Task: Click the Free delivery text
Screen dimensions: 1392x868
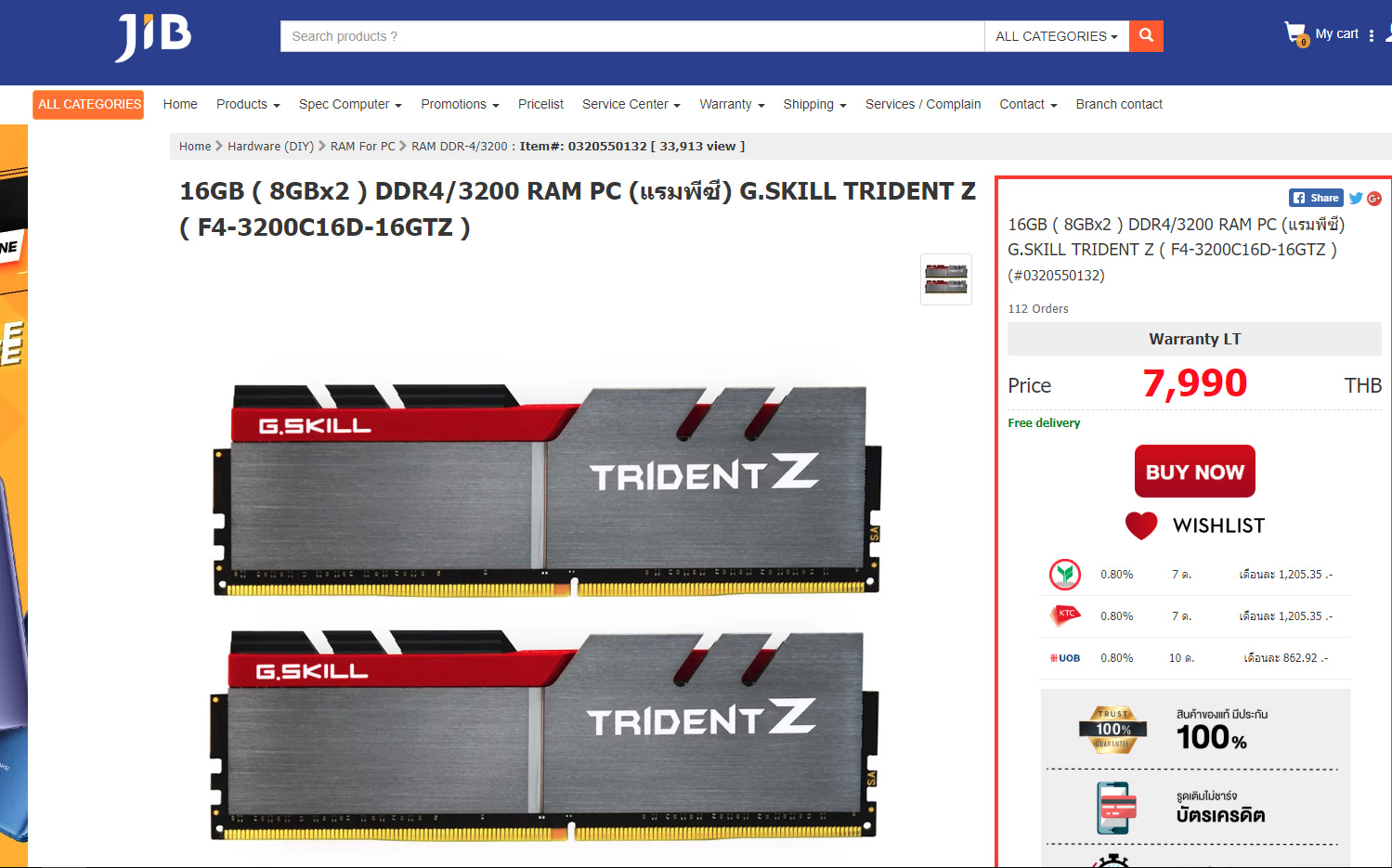Action: coord(1044,423)
